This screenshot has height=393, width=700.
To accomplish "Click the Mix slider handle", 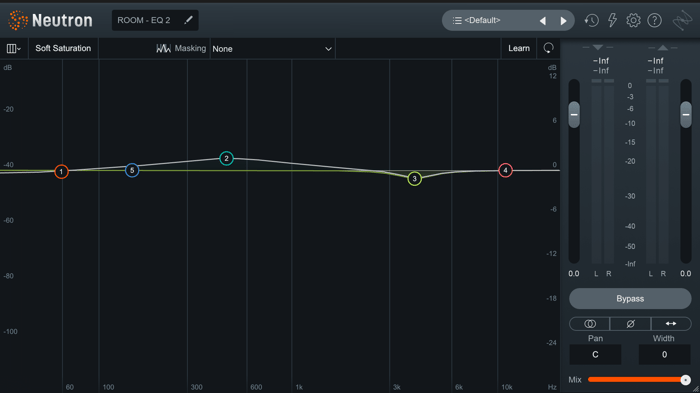I will [x=685, y=380].
